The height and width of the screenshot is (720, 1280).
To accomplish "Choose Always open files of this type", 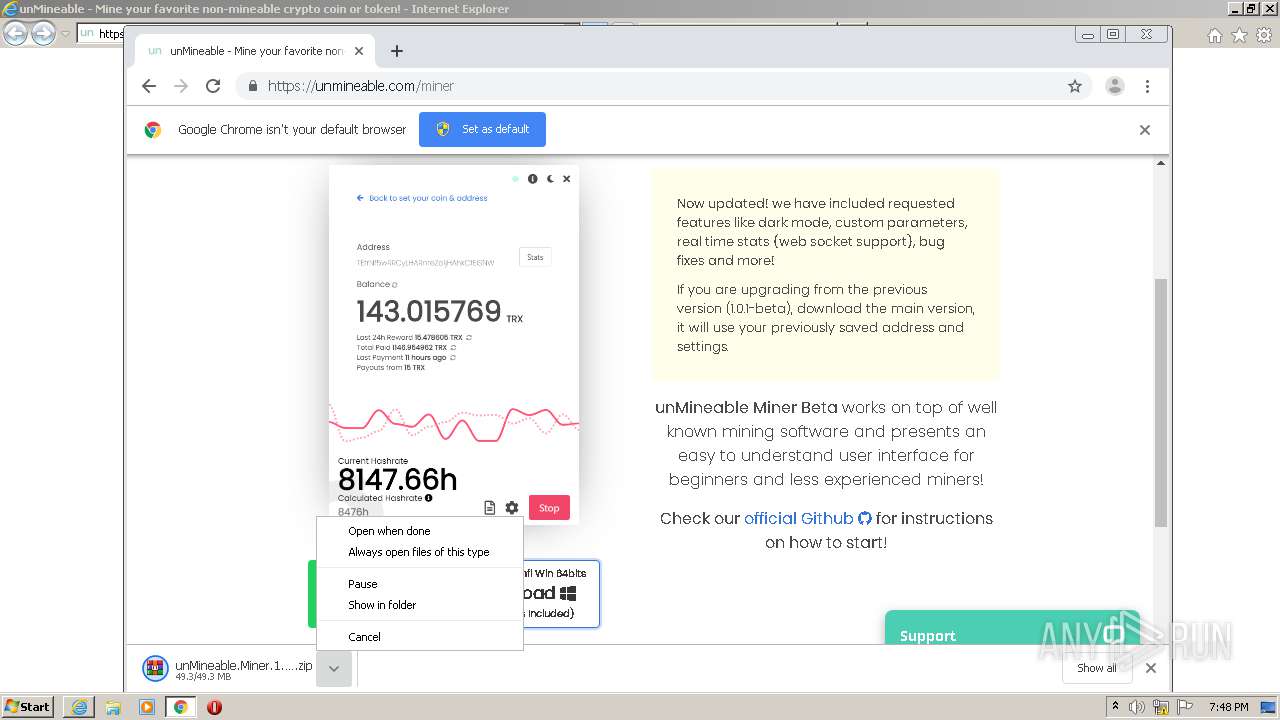I will 419,552.
